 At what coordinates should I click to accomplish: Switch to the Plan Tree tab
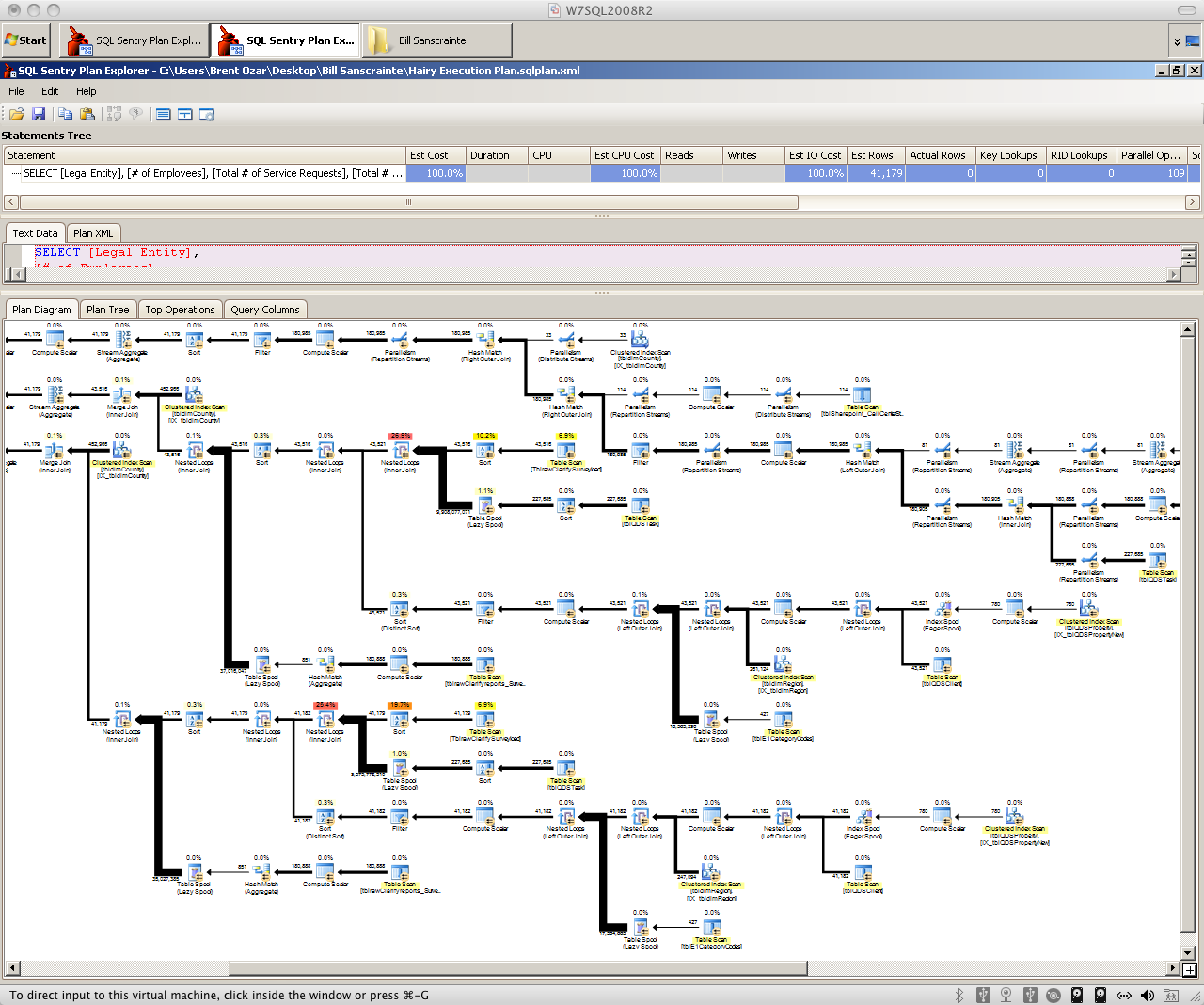[107, 310]
